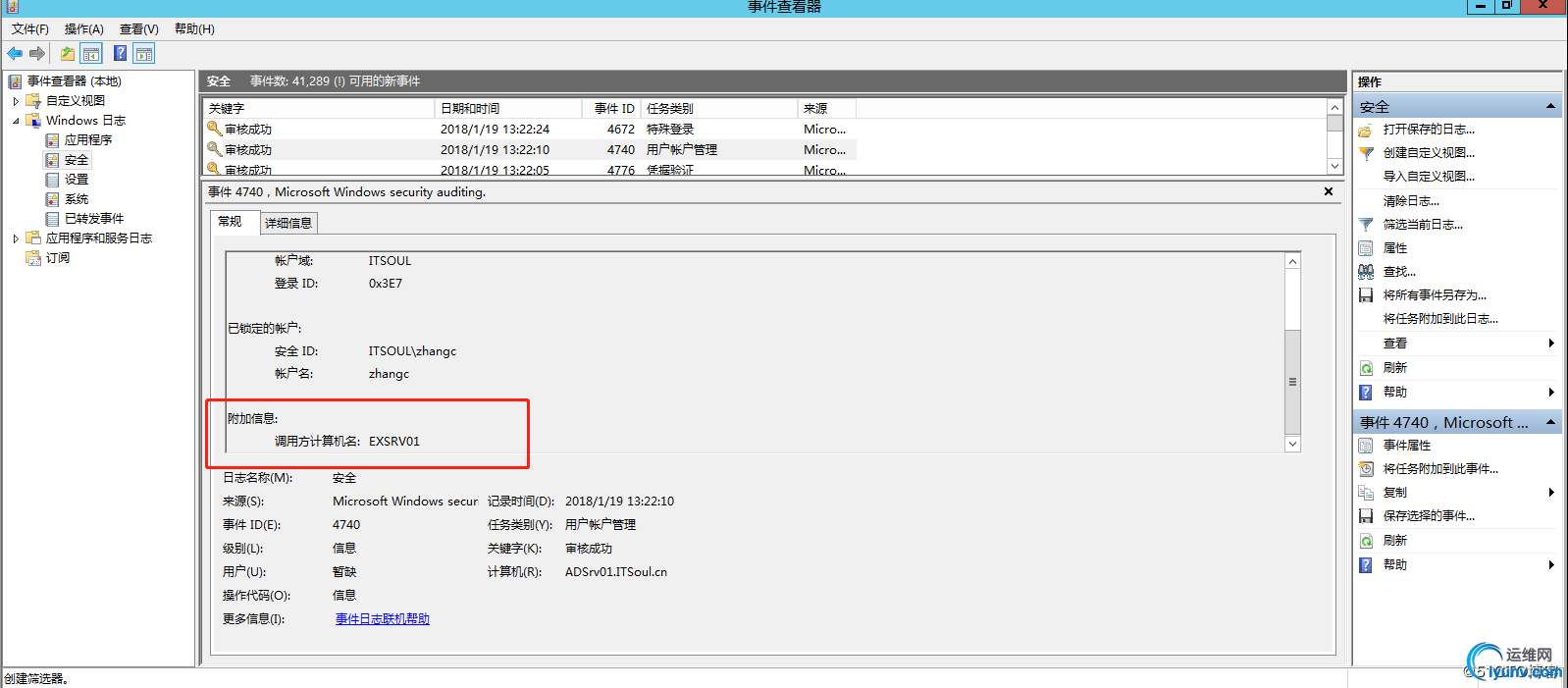
Task: Sort events by 关键字 column header
Action: [x=319, y=108]
